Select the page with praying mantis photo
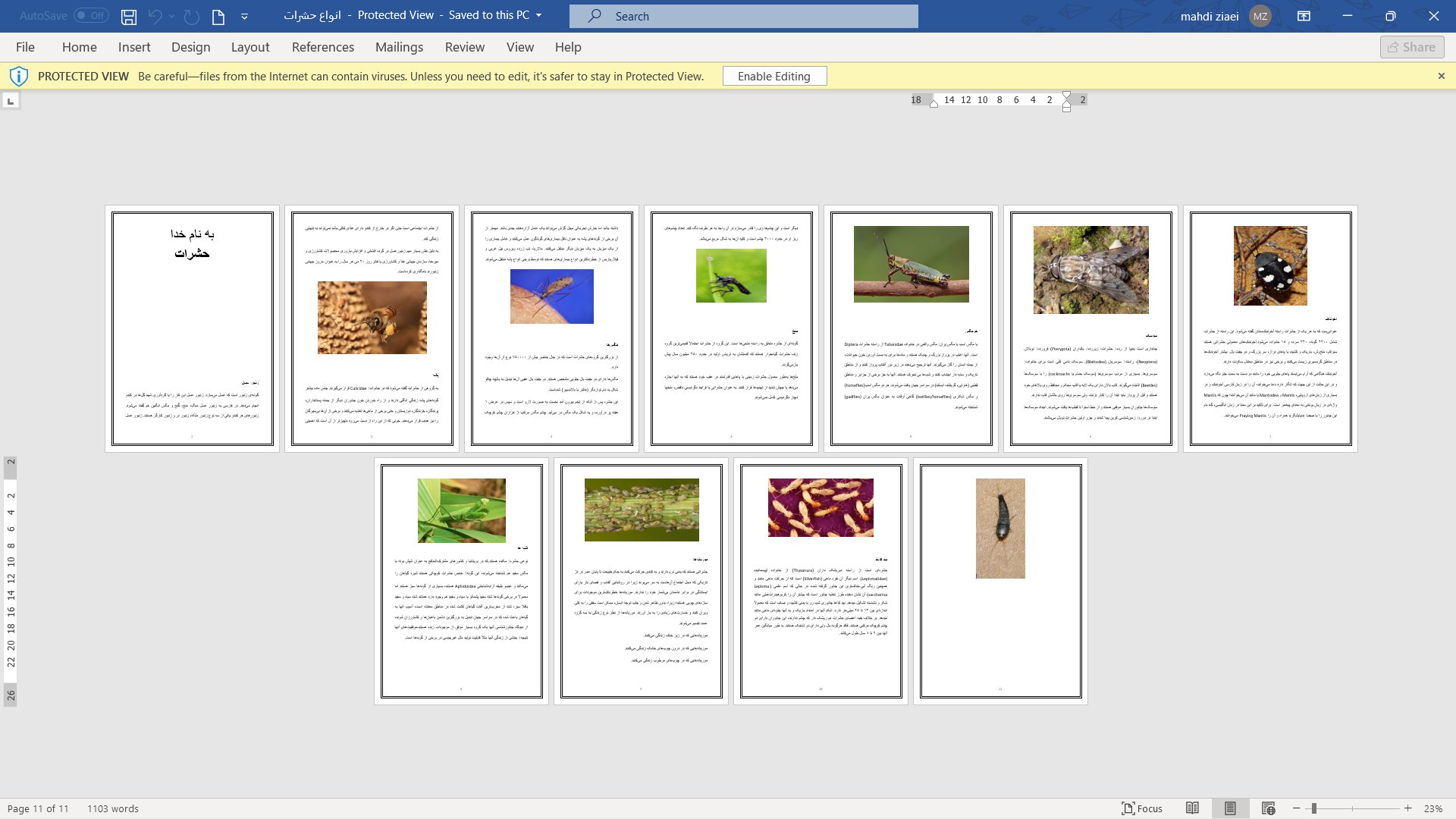The height and width of the screenshot is (819, 1456). (x=461, y=581)
